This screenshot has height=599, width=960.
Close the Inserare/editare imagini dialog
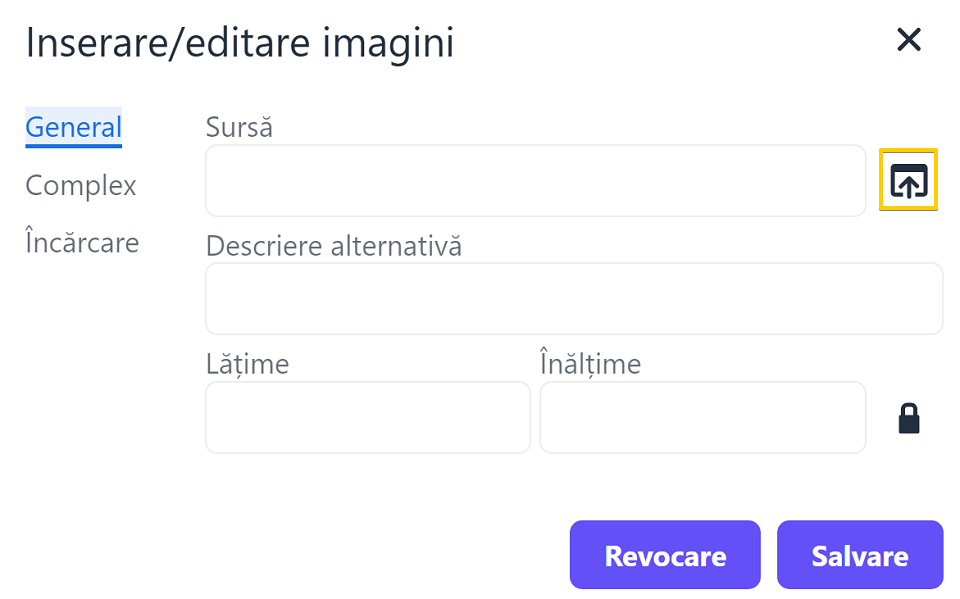[909, 40]
